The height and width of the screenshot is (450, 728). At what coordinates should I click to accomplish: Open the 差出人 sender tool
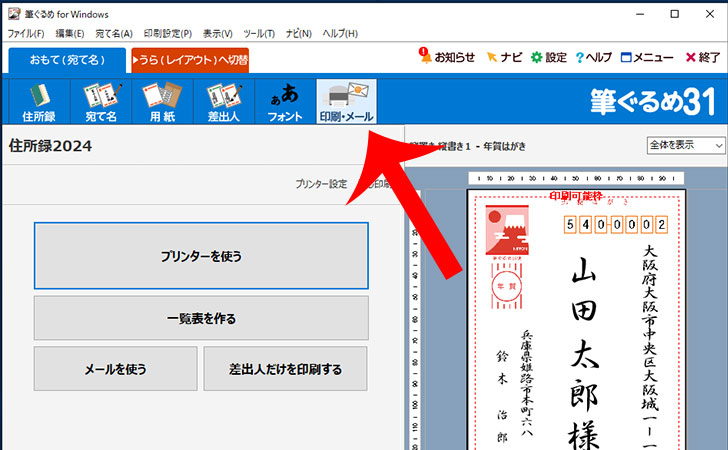[224, 102]
